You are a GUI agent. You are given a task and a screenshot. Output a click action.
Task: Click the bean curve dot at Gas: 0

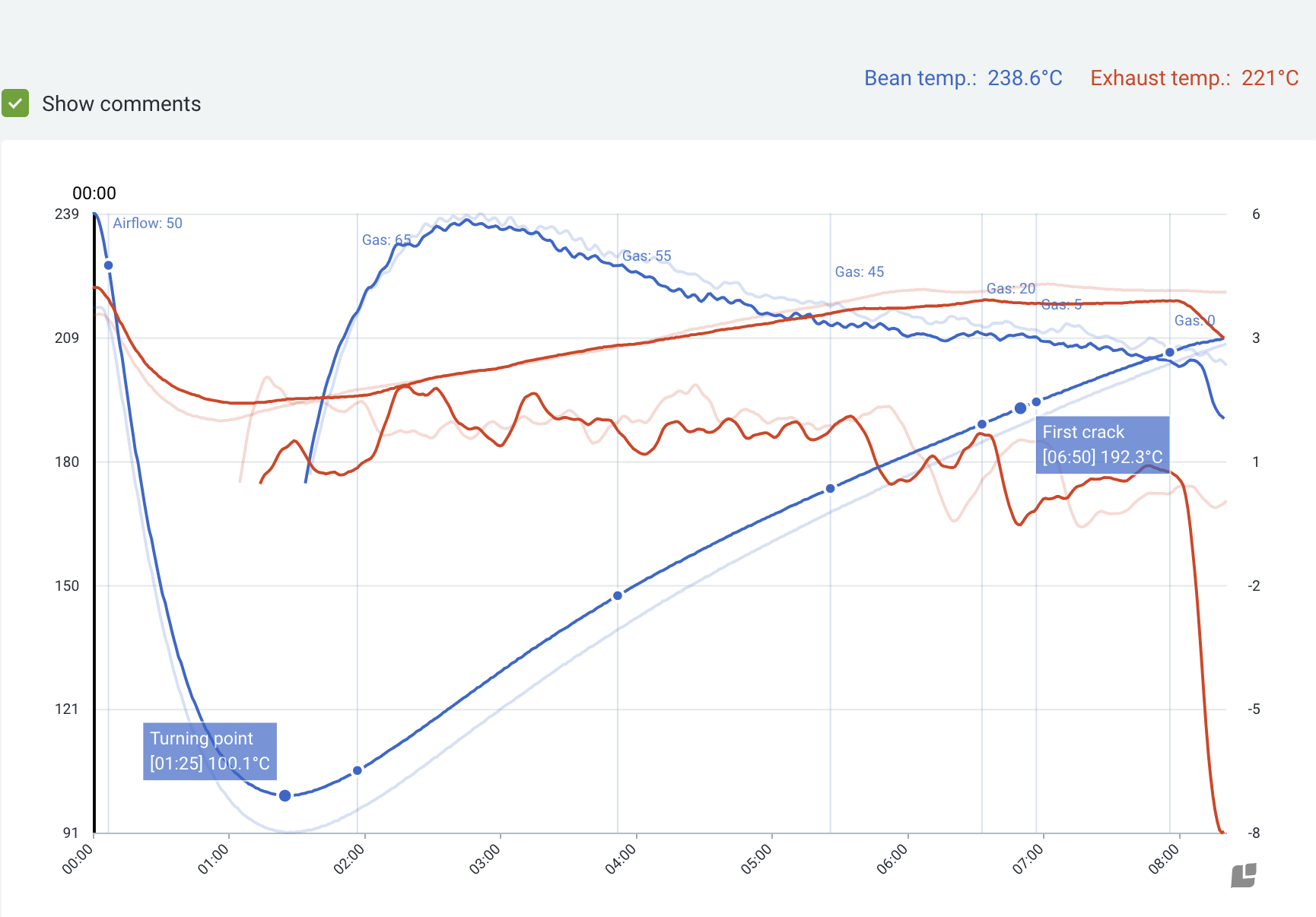[x=1170, y=353]
